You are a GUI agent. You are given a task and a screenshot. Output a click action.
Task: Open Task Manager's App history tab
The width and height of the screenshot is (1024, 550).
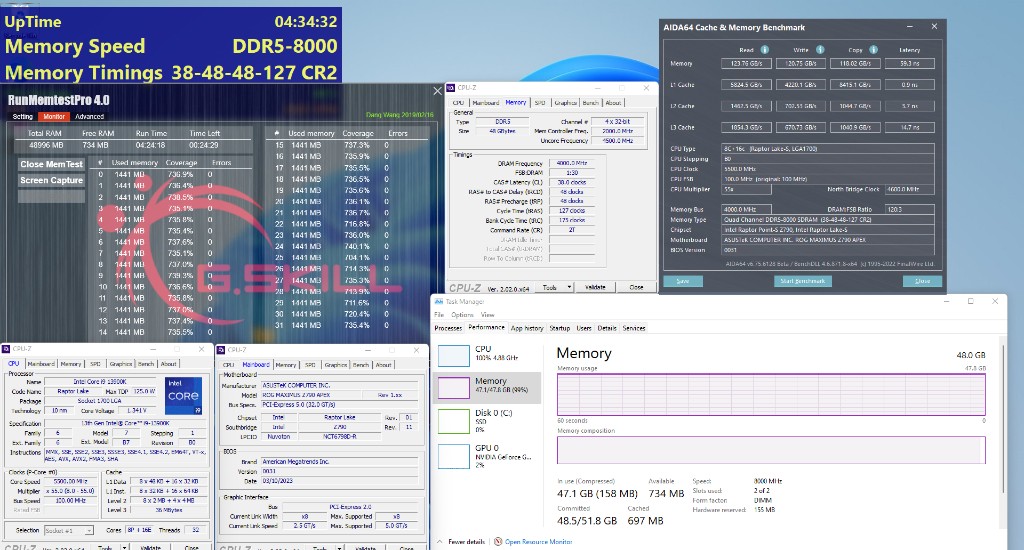[x=526, y=328]
